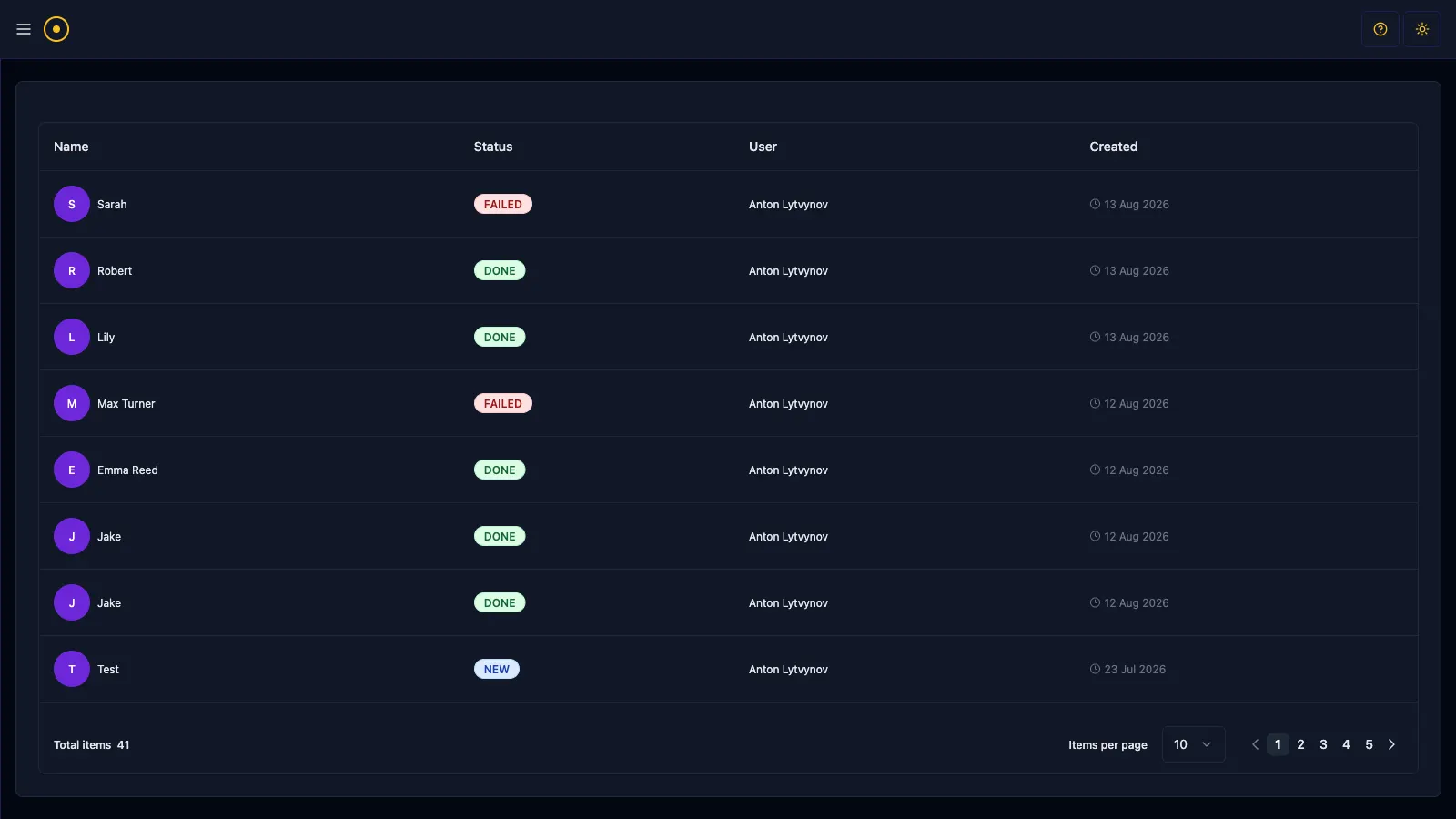
Task: Click the clock icon in Lily's row
Action: tap(1095, 337)
